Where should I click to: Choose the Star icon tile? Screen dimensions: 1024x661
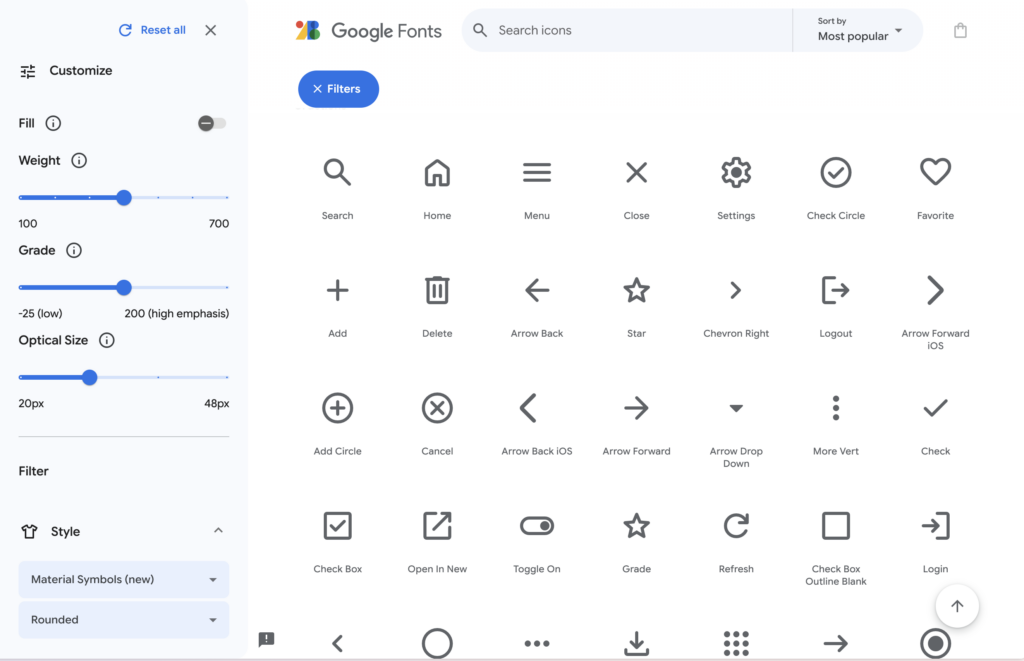(x=636, y=290)
